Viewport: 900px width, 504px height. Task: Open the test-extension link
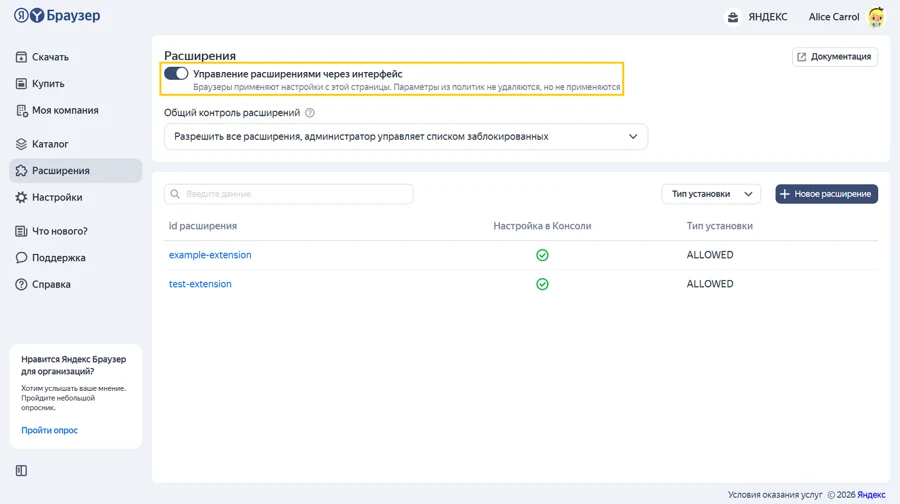200,284
